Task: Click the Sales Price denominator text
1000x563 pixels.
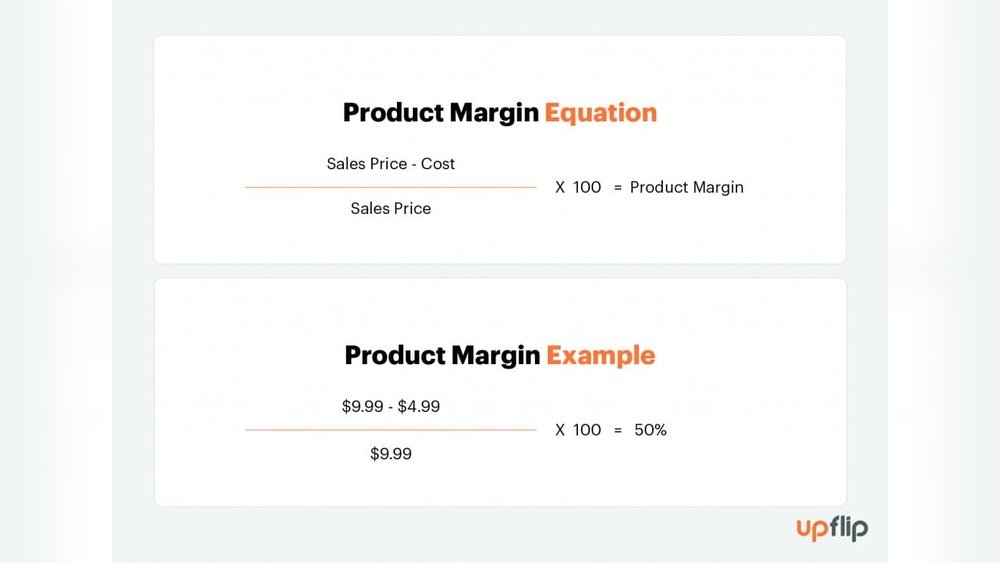Action: pyautogui.click(x=391, y=208)
